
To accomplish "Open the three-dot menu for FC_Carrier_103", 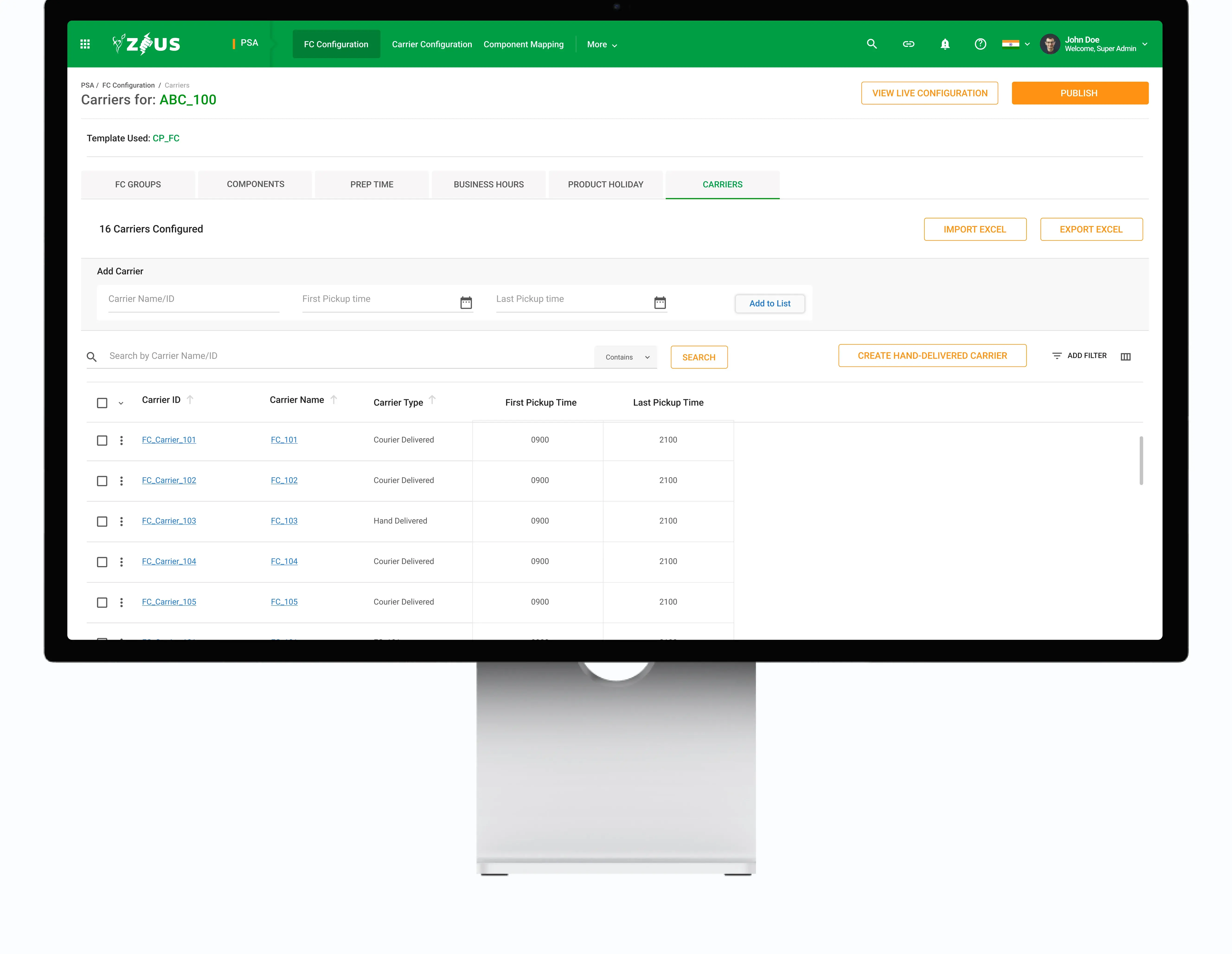I will 121,521.
